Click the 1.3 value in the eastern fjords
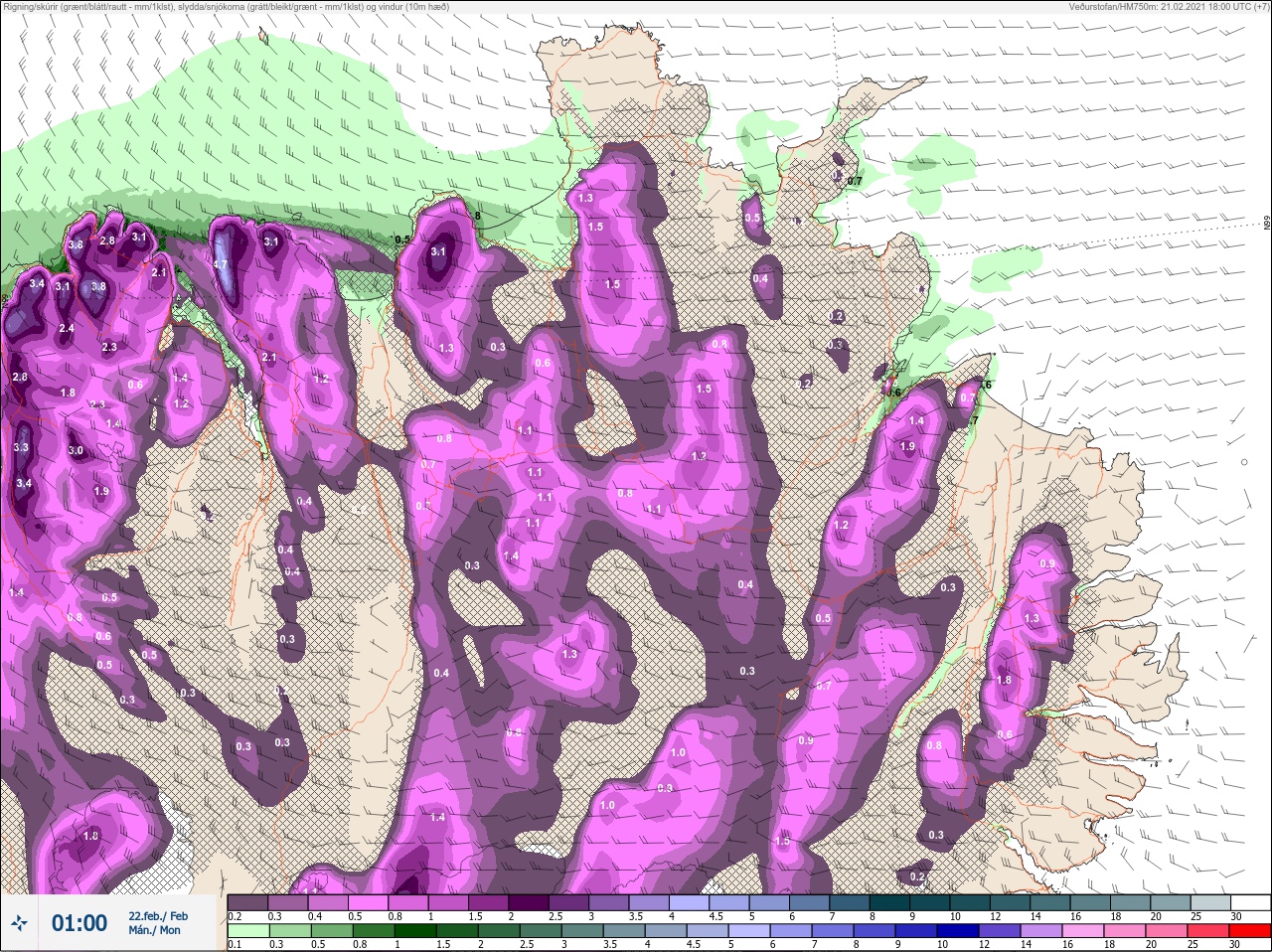Viewport: 1272px width, 952px height. pos(1032,618)
